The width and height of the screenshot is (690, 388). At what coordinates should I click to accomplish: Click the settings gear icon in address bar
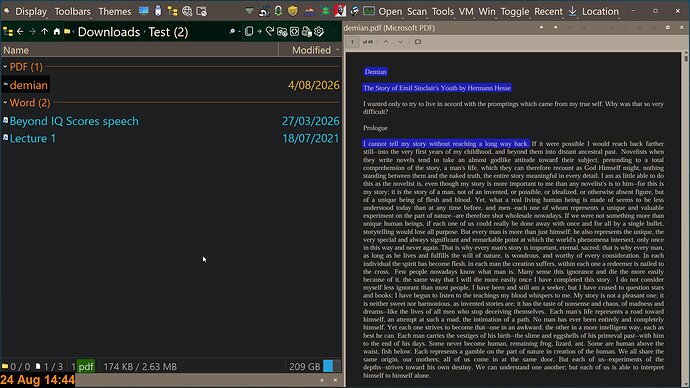tap(319, 32)
